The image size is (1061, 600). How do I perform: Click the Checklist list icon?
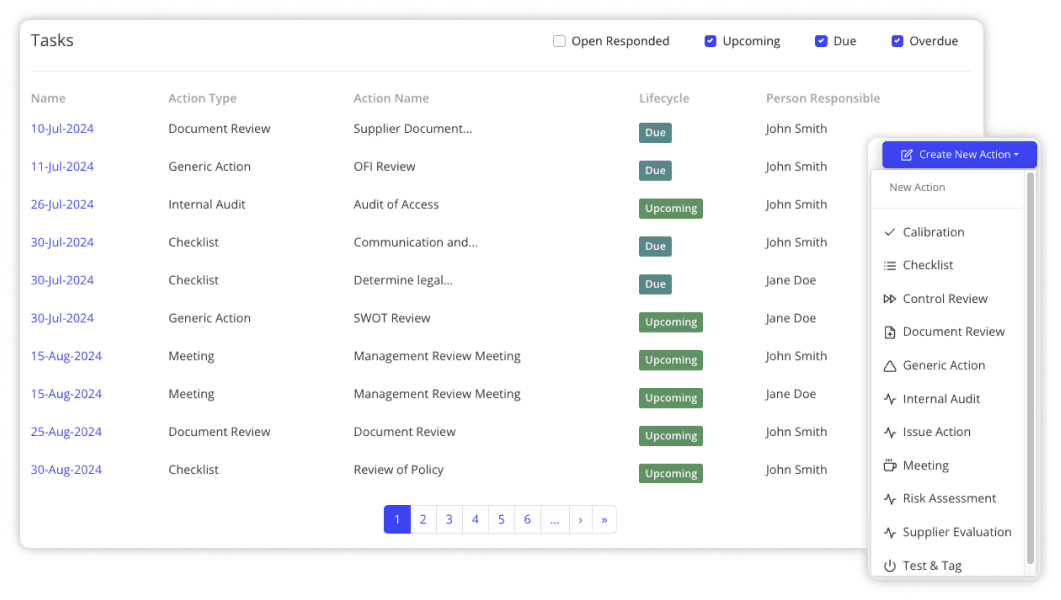pos(889,265)
